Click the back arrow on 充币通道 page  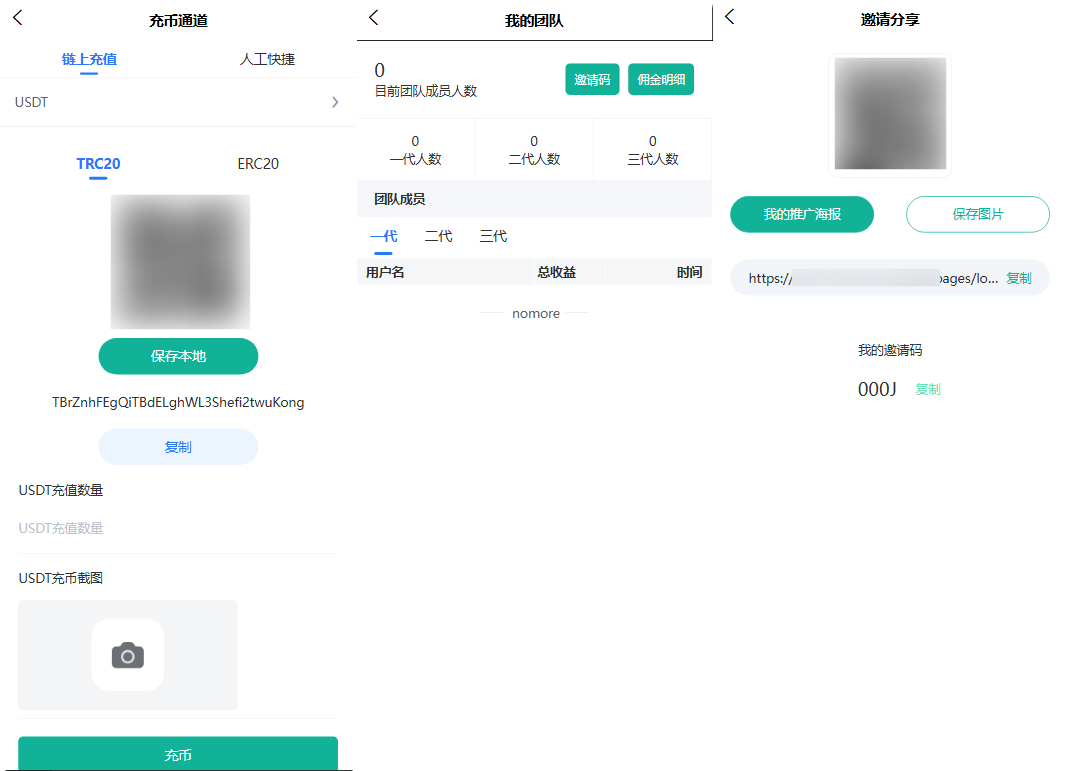[x=17, y=18]
